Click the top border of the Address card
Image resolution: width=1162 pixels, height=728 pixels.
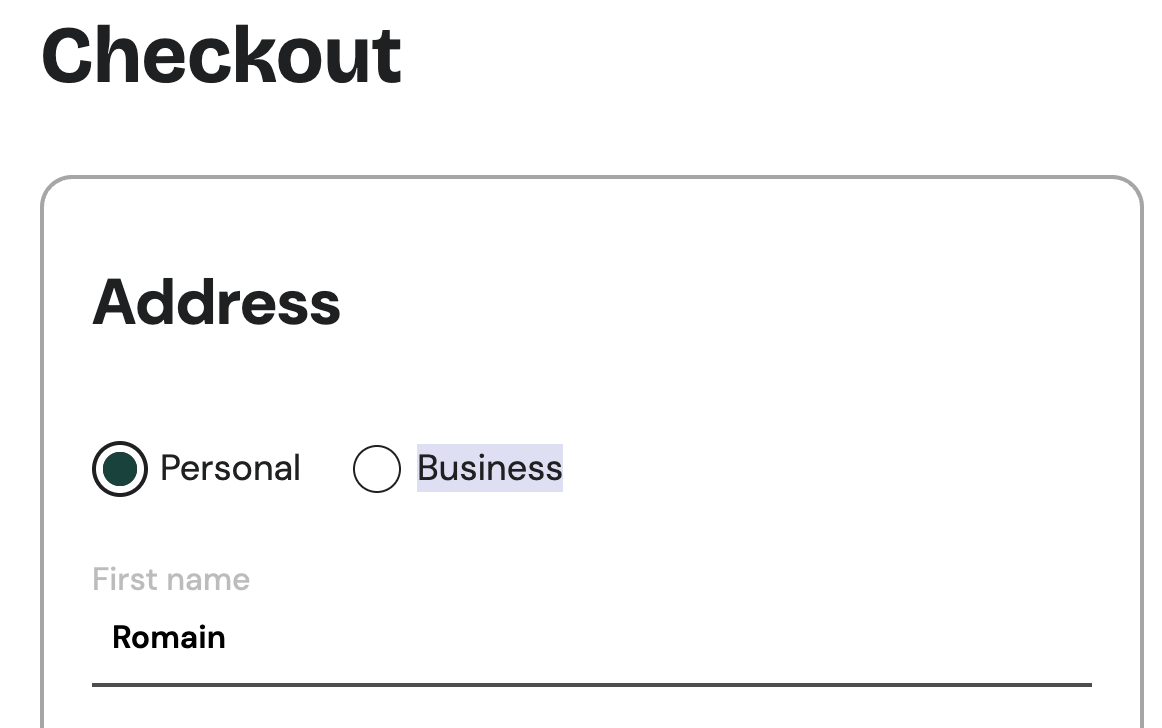tap(590, 178)
